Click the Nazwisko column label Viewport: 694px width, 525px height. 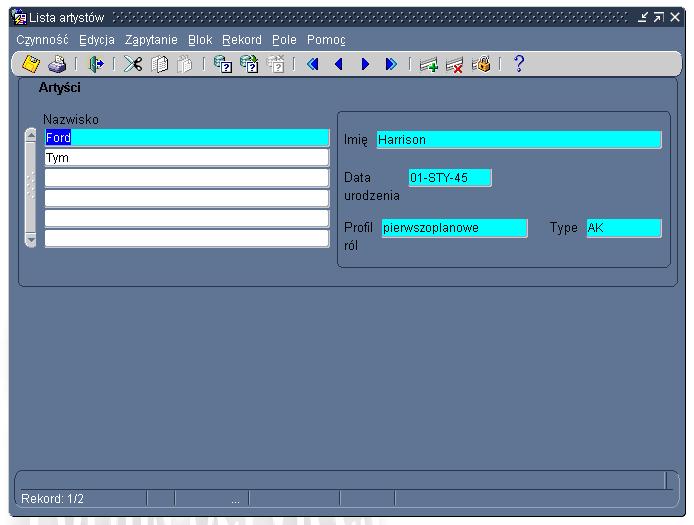coord(71,120)
